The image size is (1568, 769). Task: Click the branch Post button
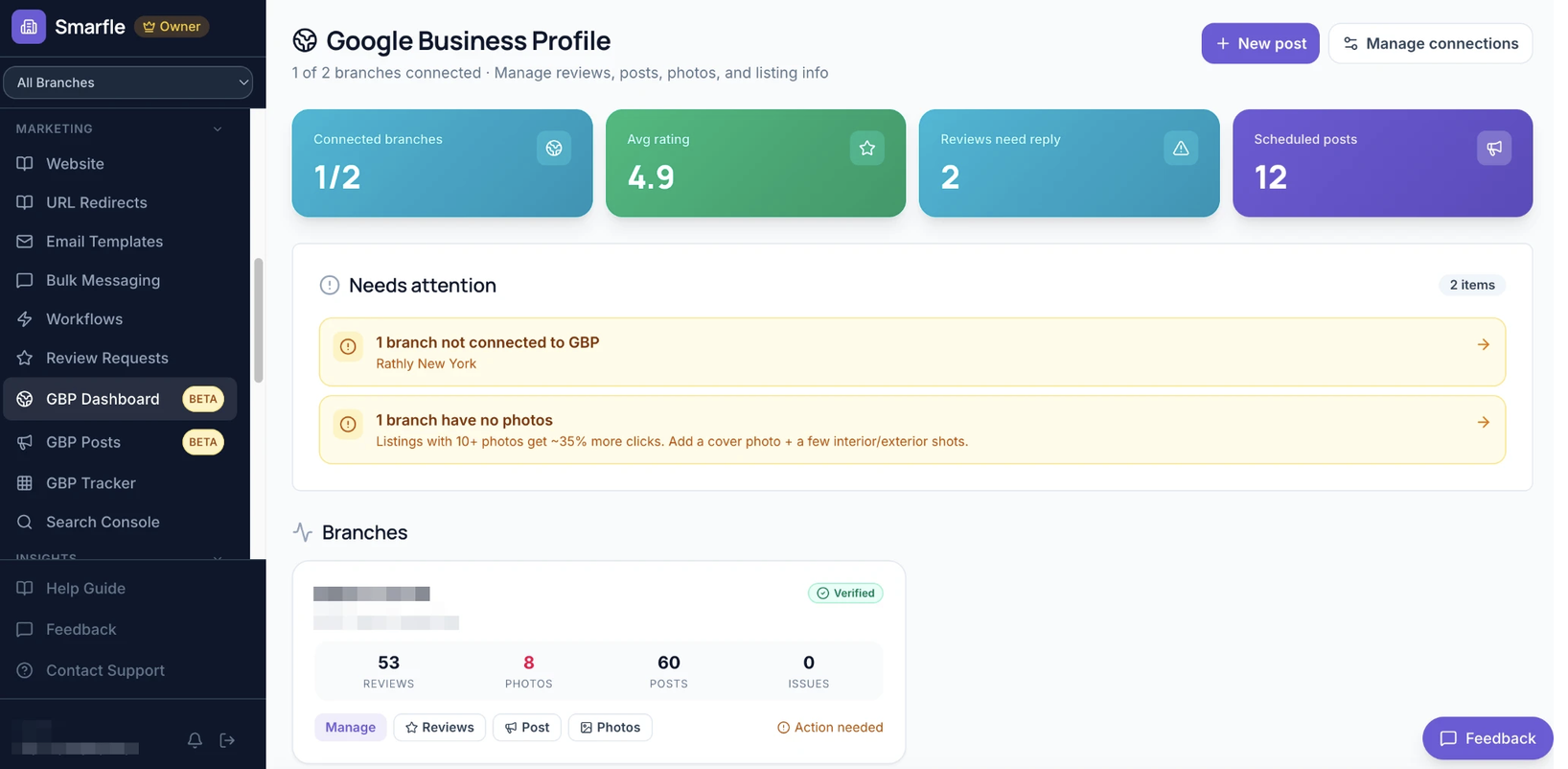point(527,728)
